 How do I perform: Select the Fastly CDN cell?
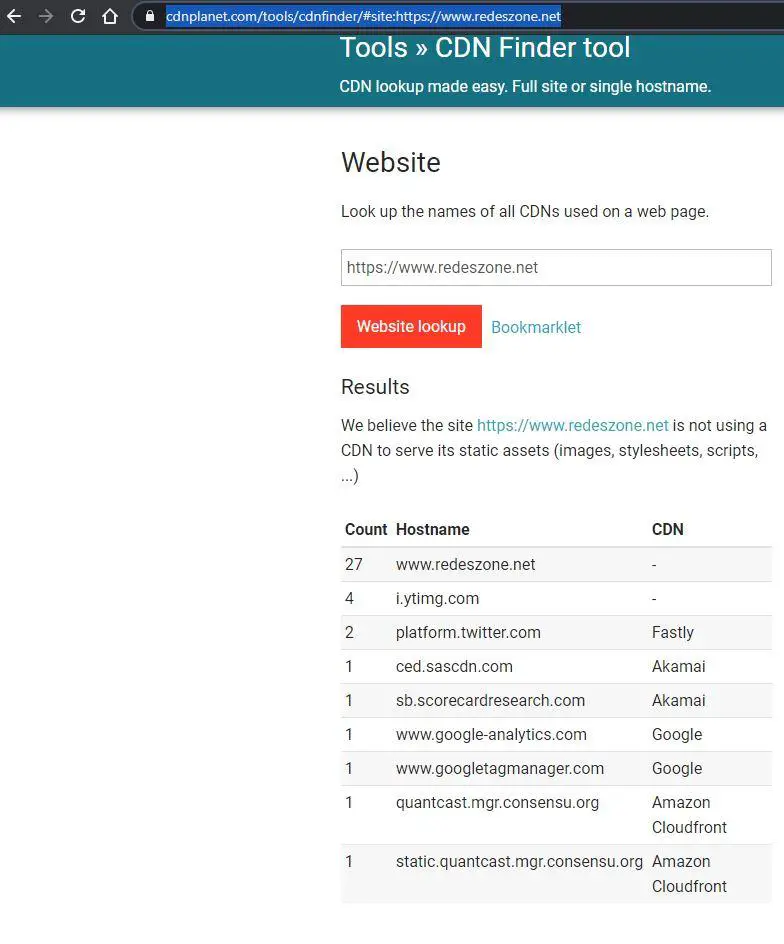click(673, 632)
